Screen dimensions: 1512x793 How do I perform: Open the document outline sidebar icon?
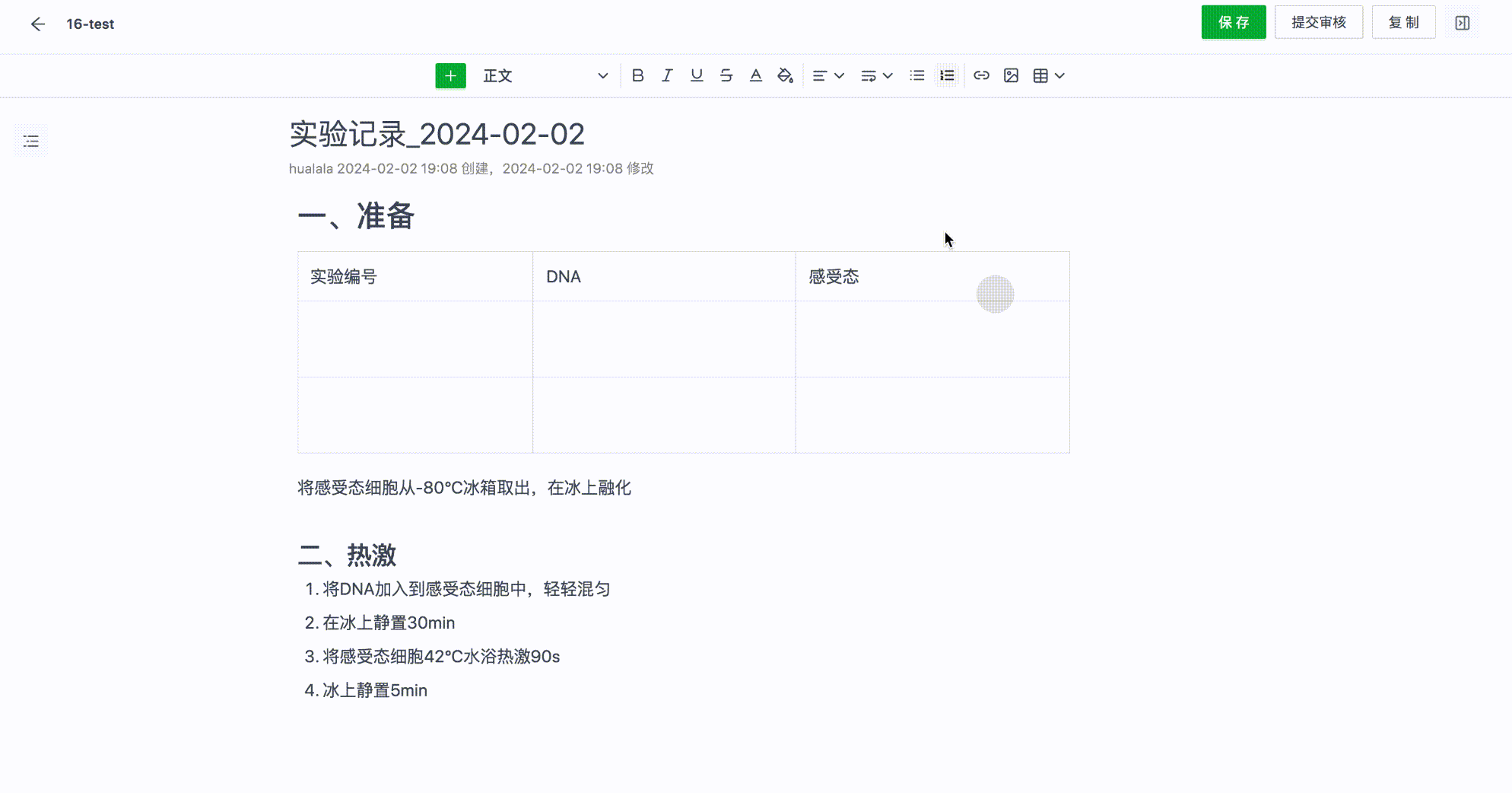pos(31,142)
